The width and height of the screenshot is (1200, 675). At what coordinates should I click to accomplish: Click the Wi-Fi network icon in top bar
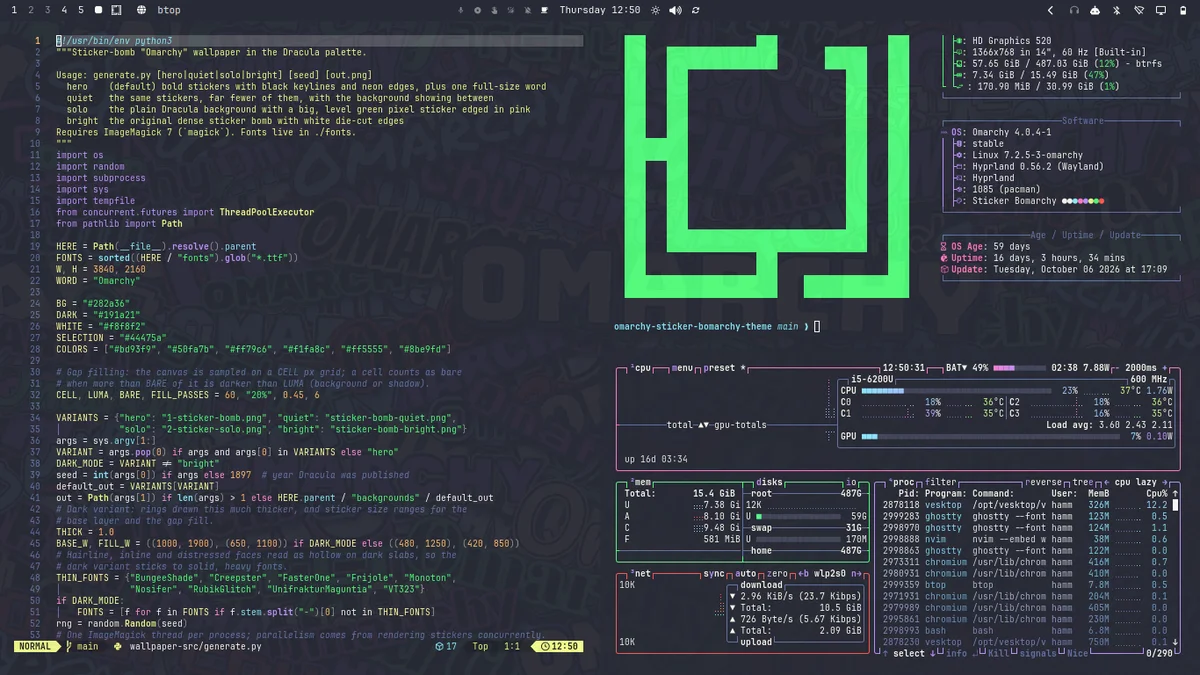pyautogui.click(x=1139, y=10)
